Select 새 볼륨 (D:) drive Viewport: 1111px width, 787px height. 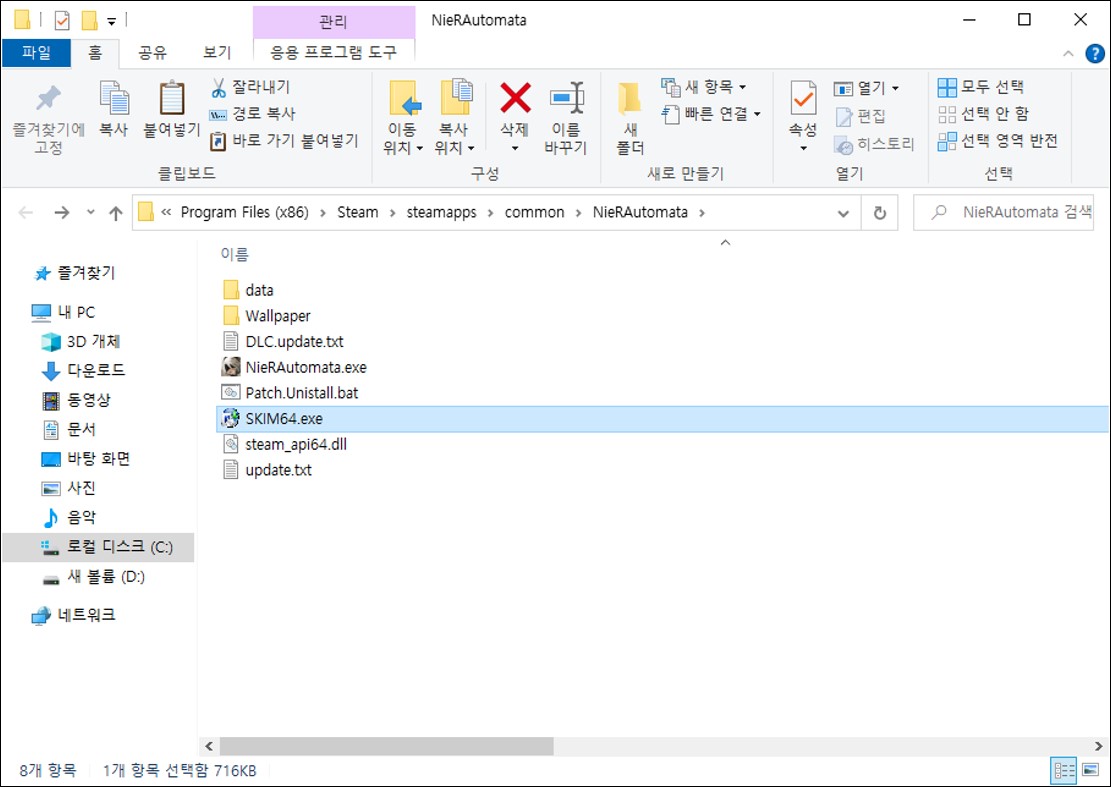pyautogui.click(x=94, y=577)
